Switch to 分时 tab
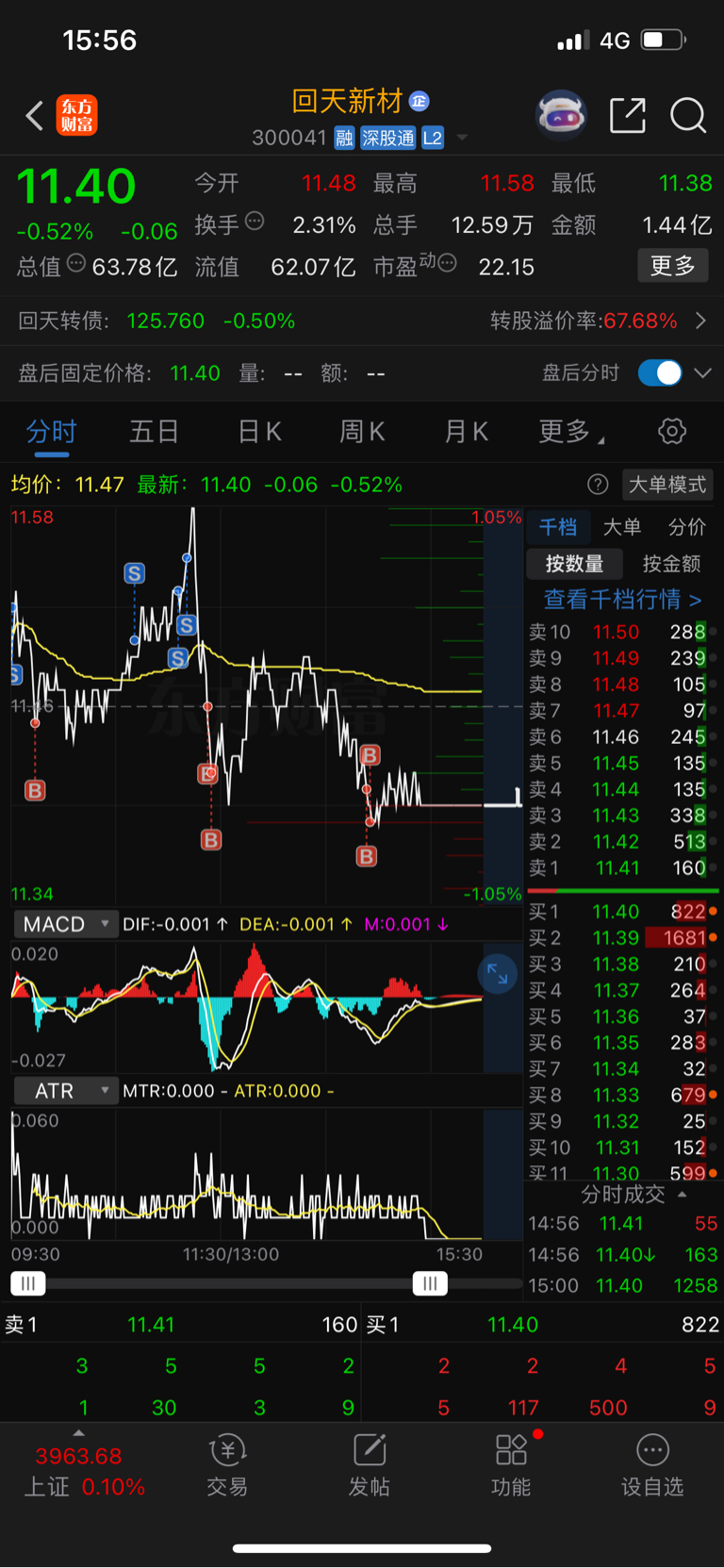This screenshot has width=724, height=1568. point(51,432)
